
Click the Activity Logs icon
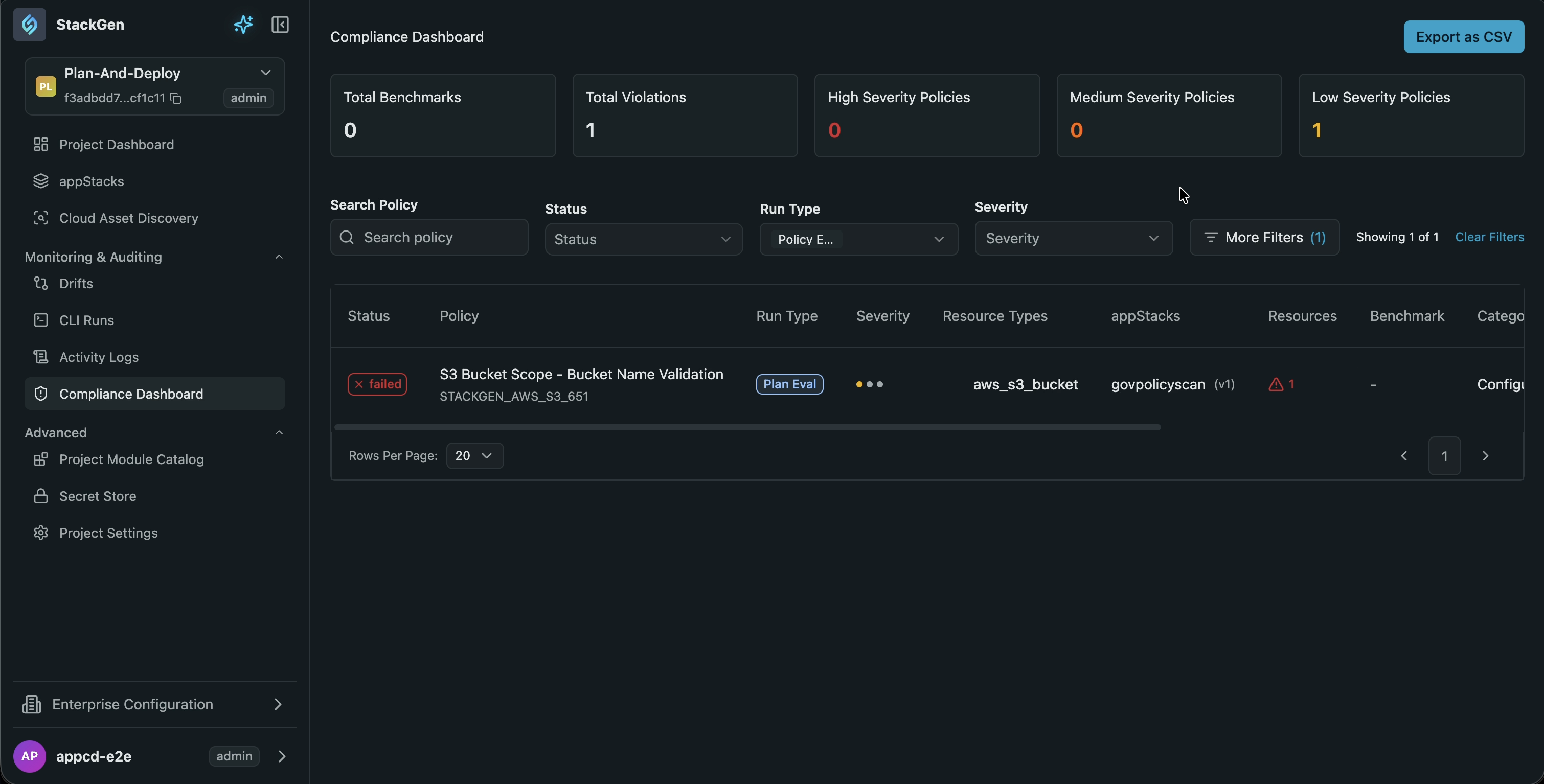pos(41,357)
